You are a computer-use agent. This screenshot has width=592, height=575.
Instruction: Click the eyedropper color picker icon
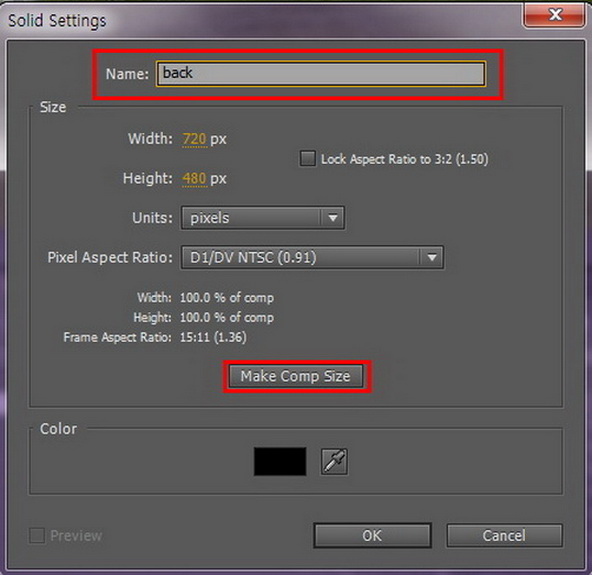click(x=334, y=461)
